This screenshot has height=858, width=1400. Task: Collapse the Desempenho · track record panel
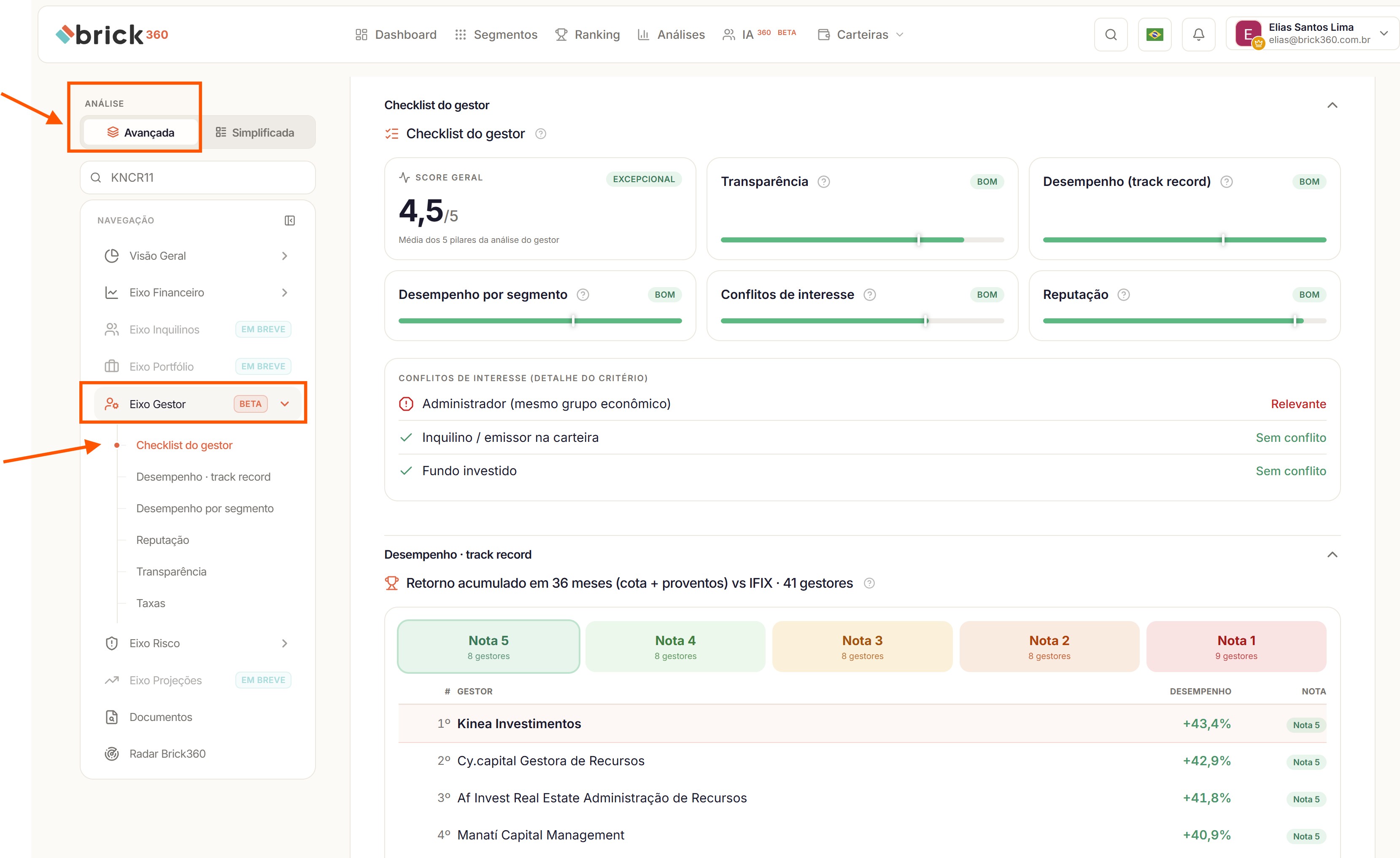(x=1332, y=555)
